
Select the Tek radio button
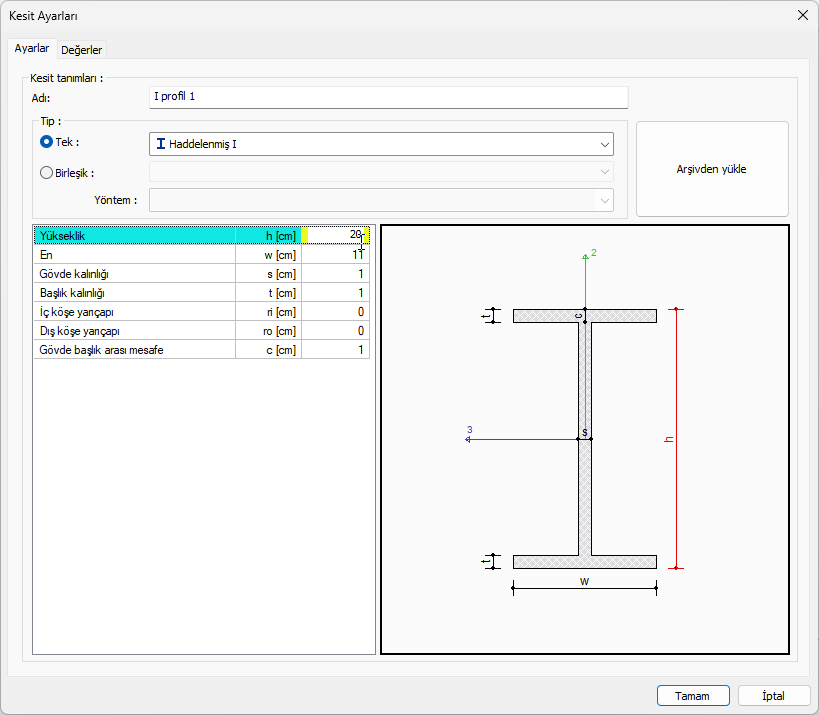[46, 142]
